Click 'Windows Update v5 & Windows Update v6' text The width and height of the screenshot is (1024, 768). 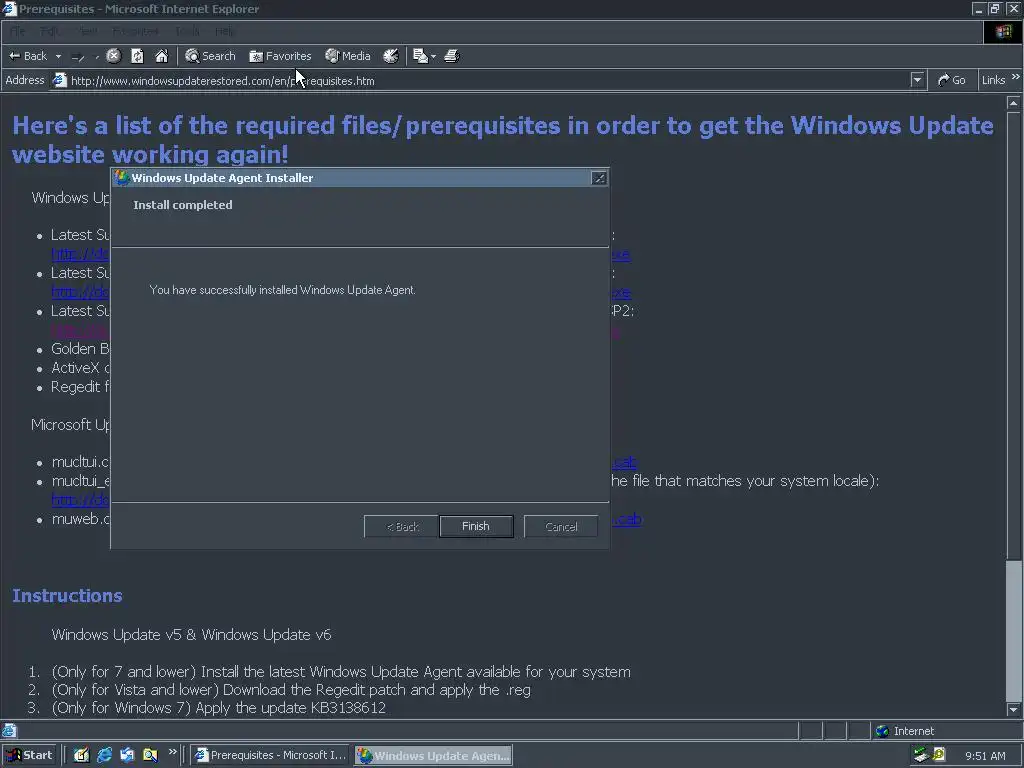point(191,635)
